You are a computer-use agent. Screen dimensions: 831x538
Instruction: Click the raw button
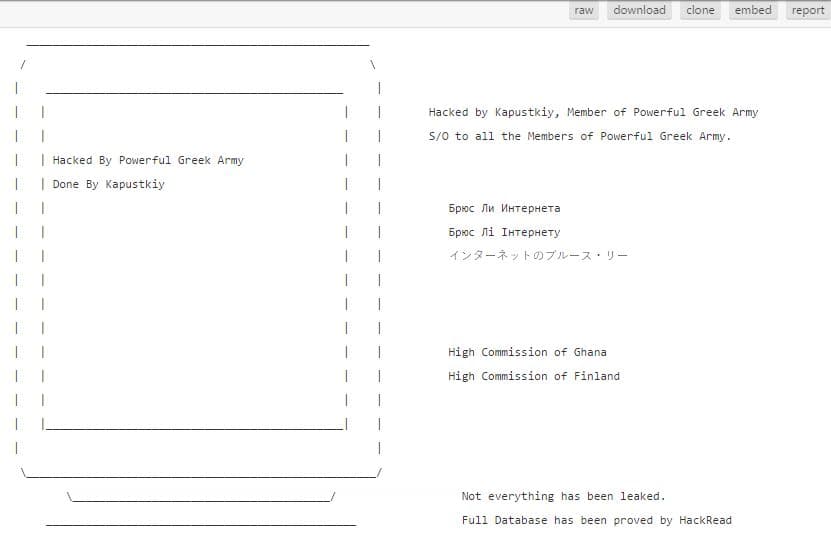pos(584,11)
